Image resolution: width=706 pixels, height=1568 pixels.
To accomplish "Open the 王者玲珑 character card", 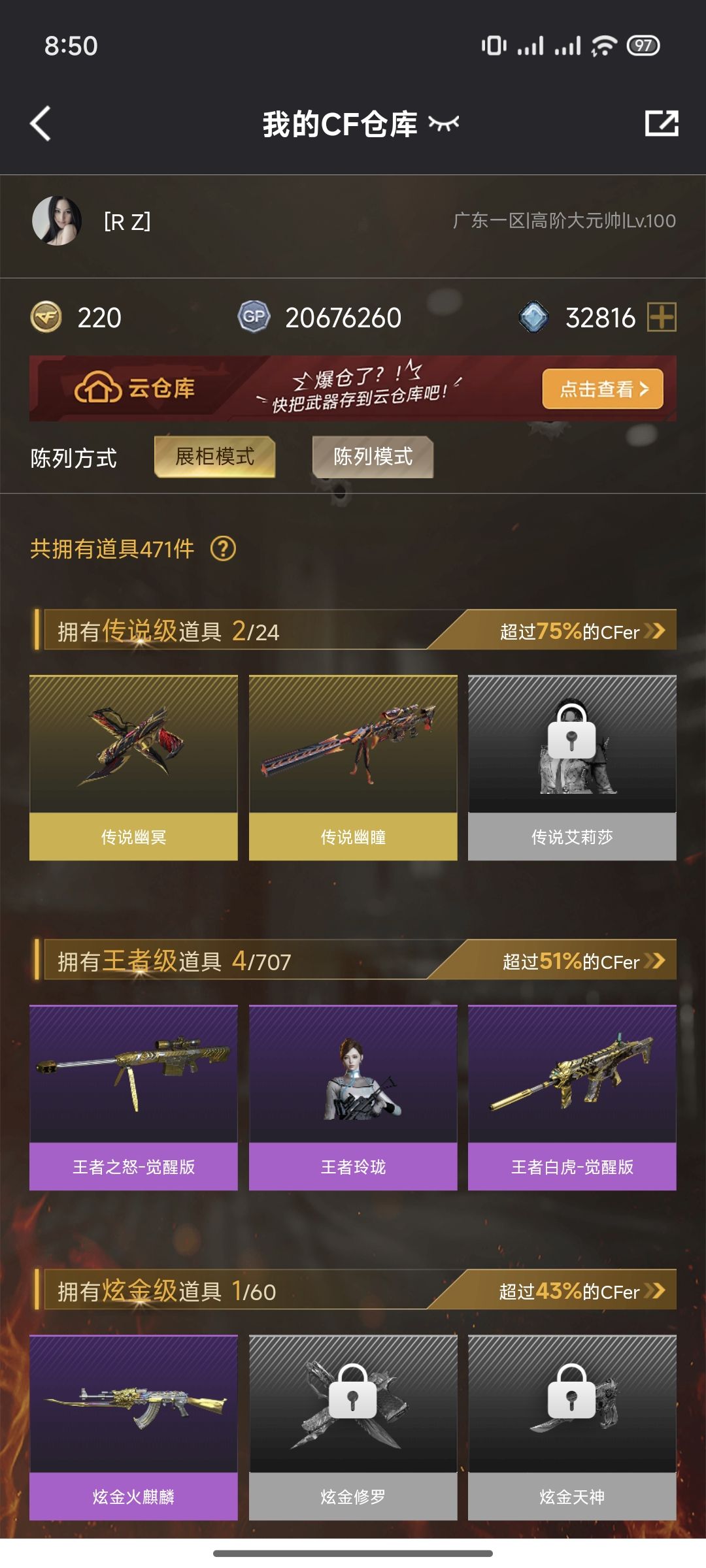I will (353, 1098).
